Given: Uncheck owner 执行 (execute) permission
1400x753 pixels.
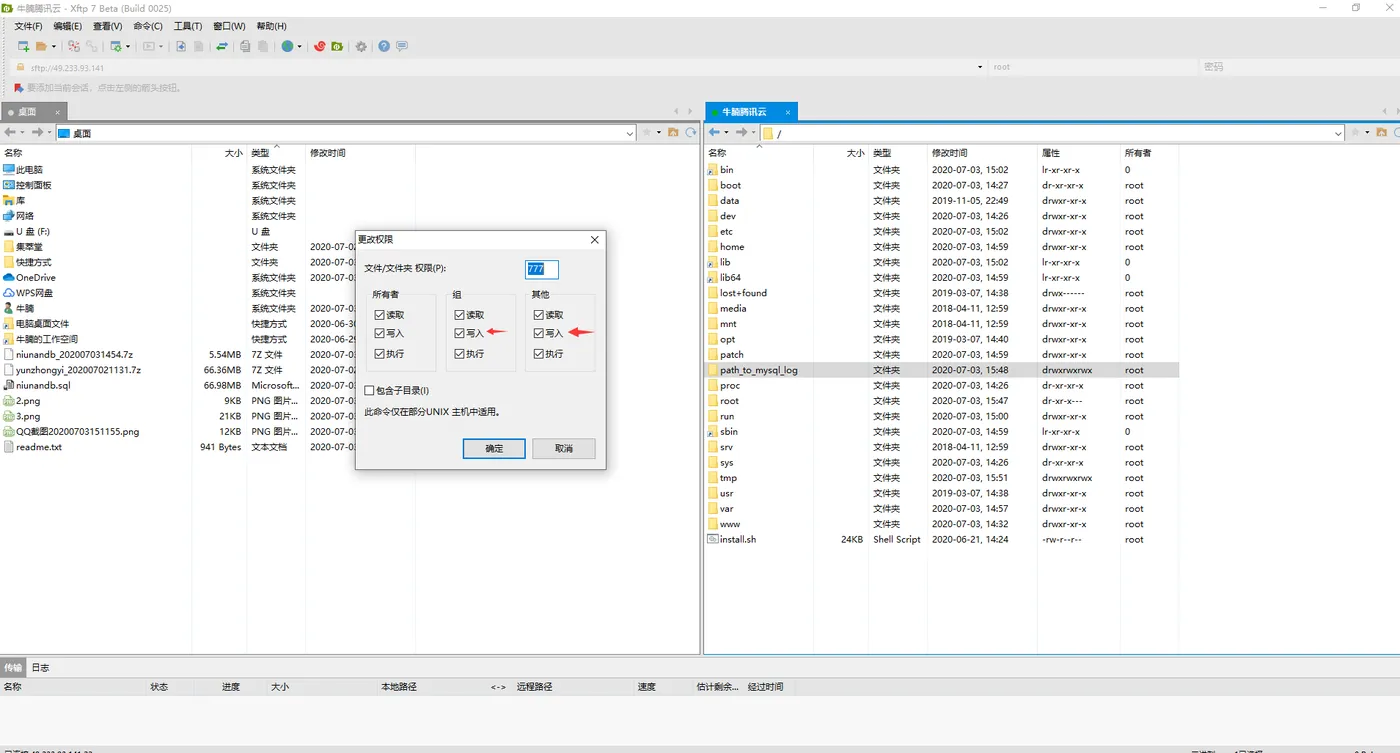Looking at the screenshot, I should tap(380, 354).
